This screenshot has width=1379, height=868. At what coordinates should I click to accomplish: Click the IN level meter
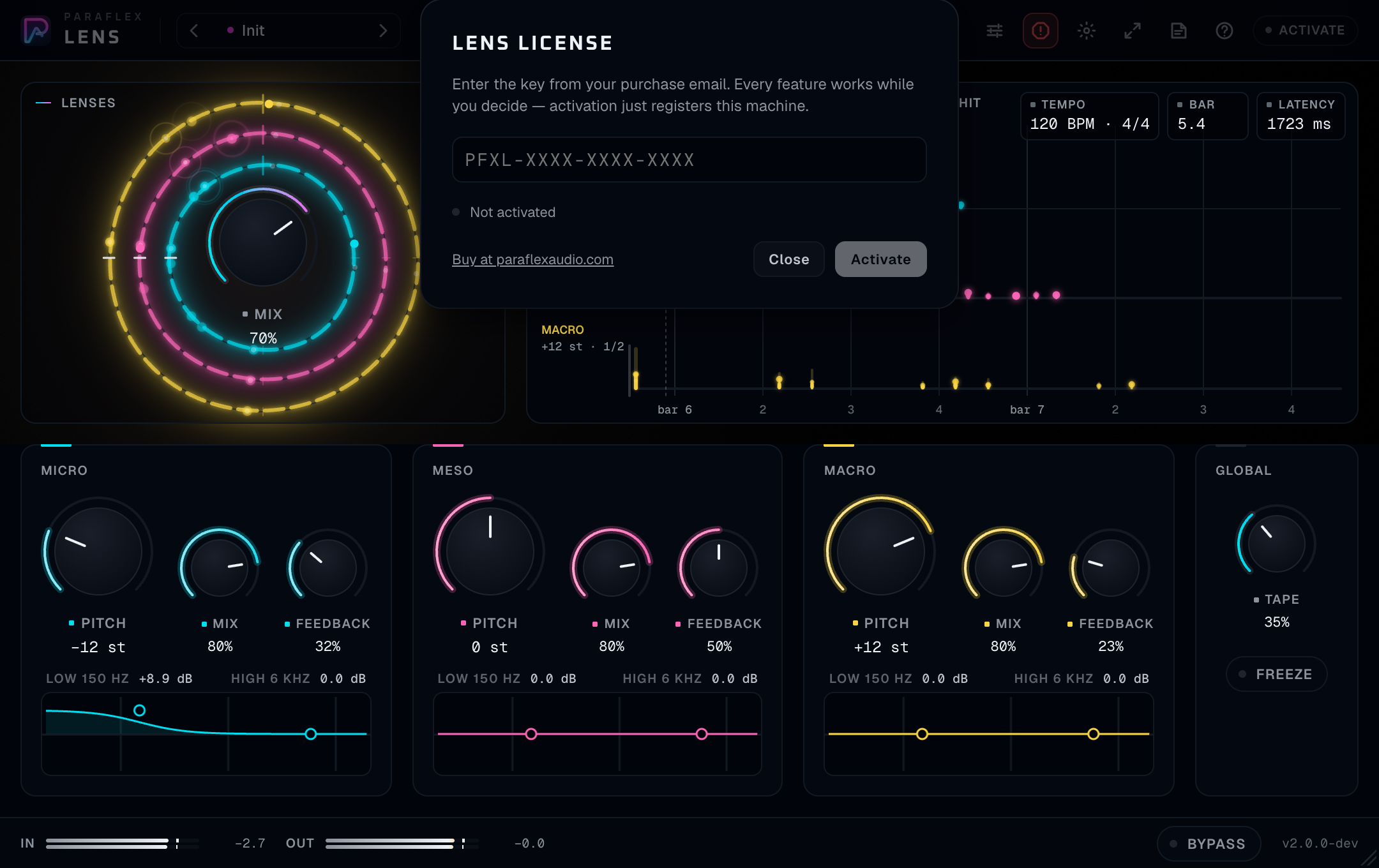tap(122, 843)
